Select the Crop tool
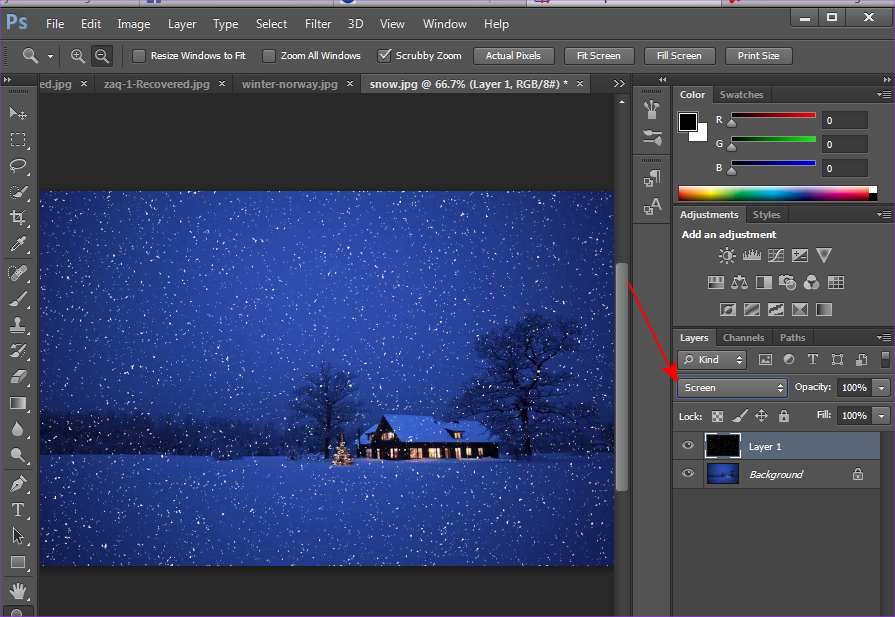 [x=18, y=218]
